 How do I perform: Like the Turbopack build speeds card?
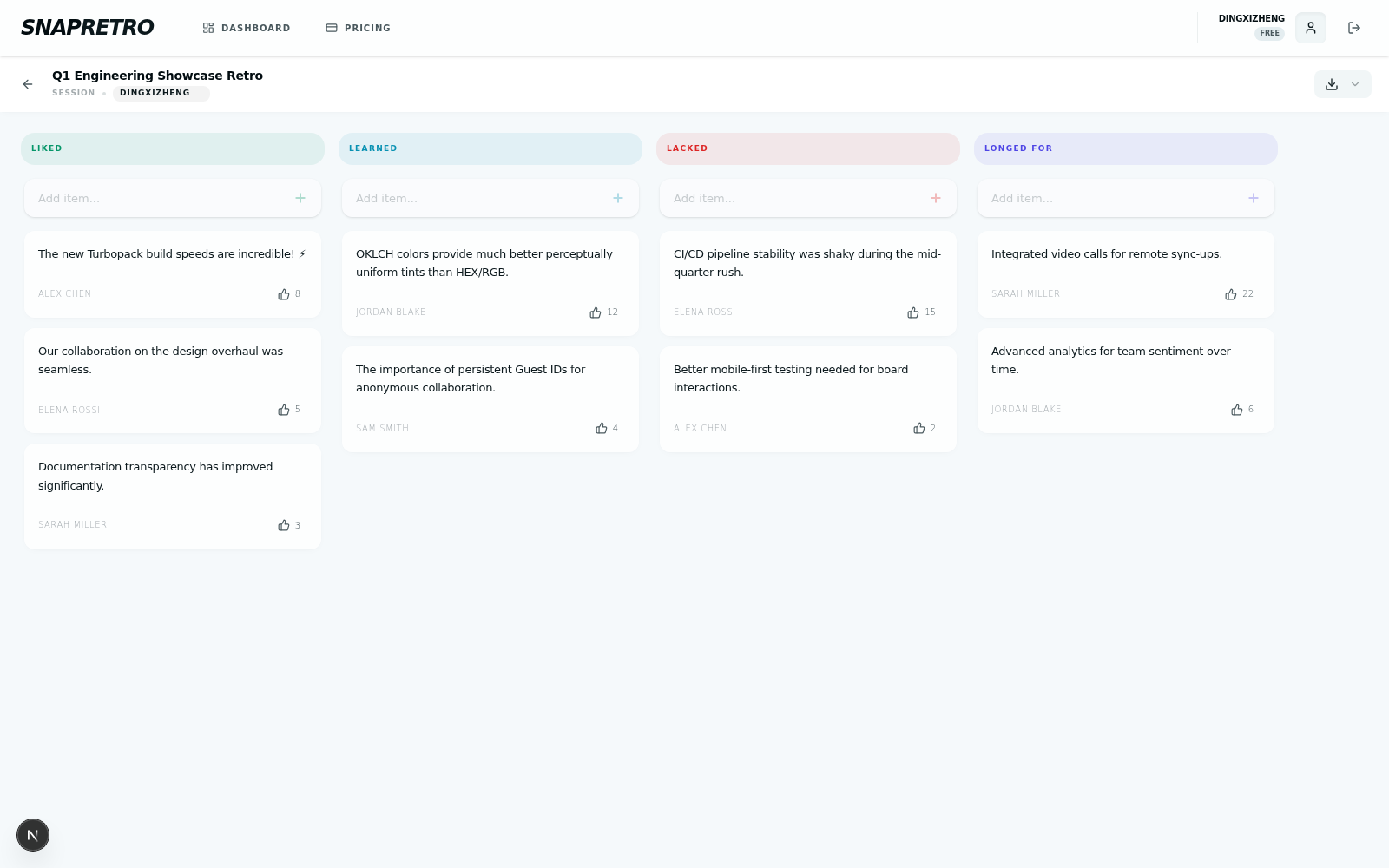click(284, 294)
